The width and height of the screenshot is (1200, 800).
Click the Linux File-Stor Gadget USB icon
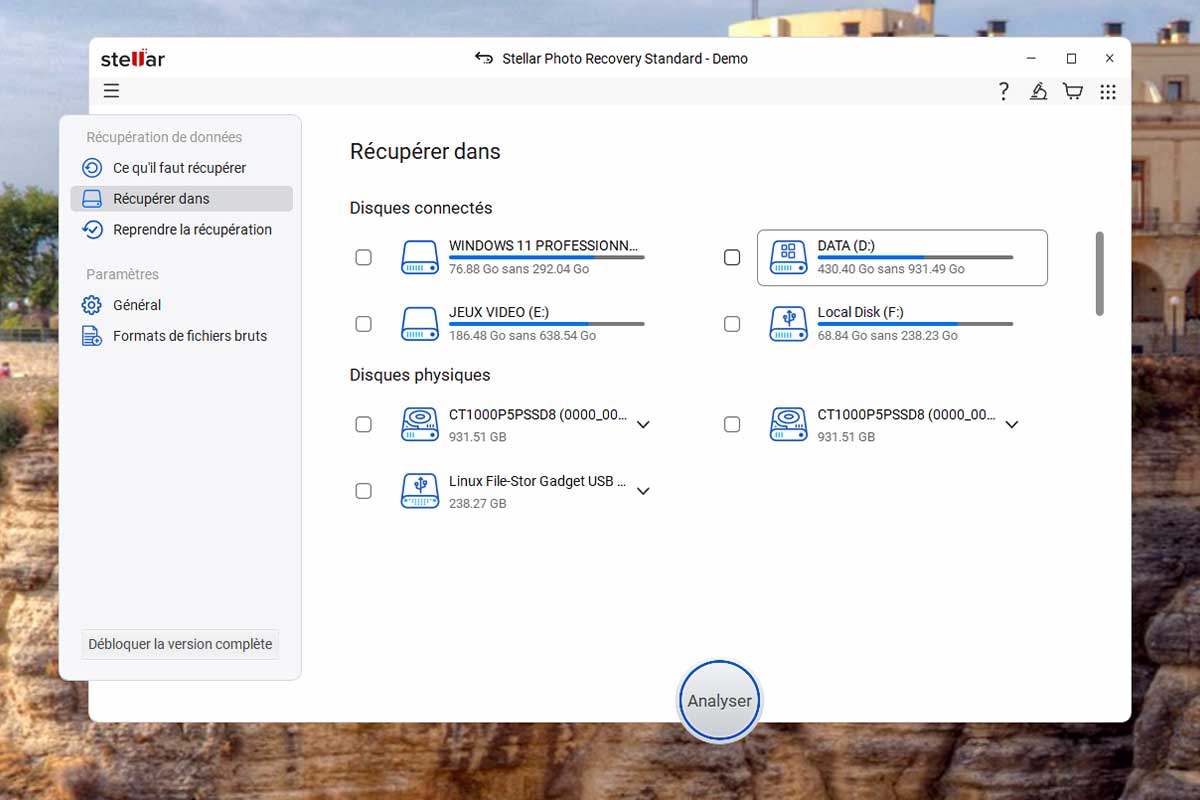420,491
